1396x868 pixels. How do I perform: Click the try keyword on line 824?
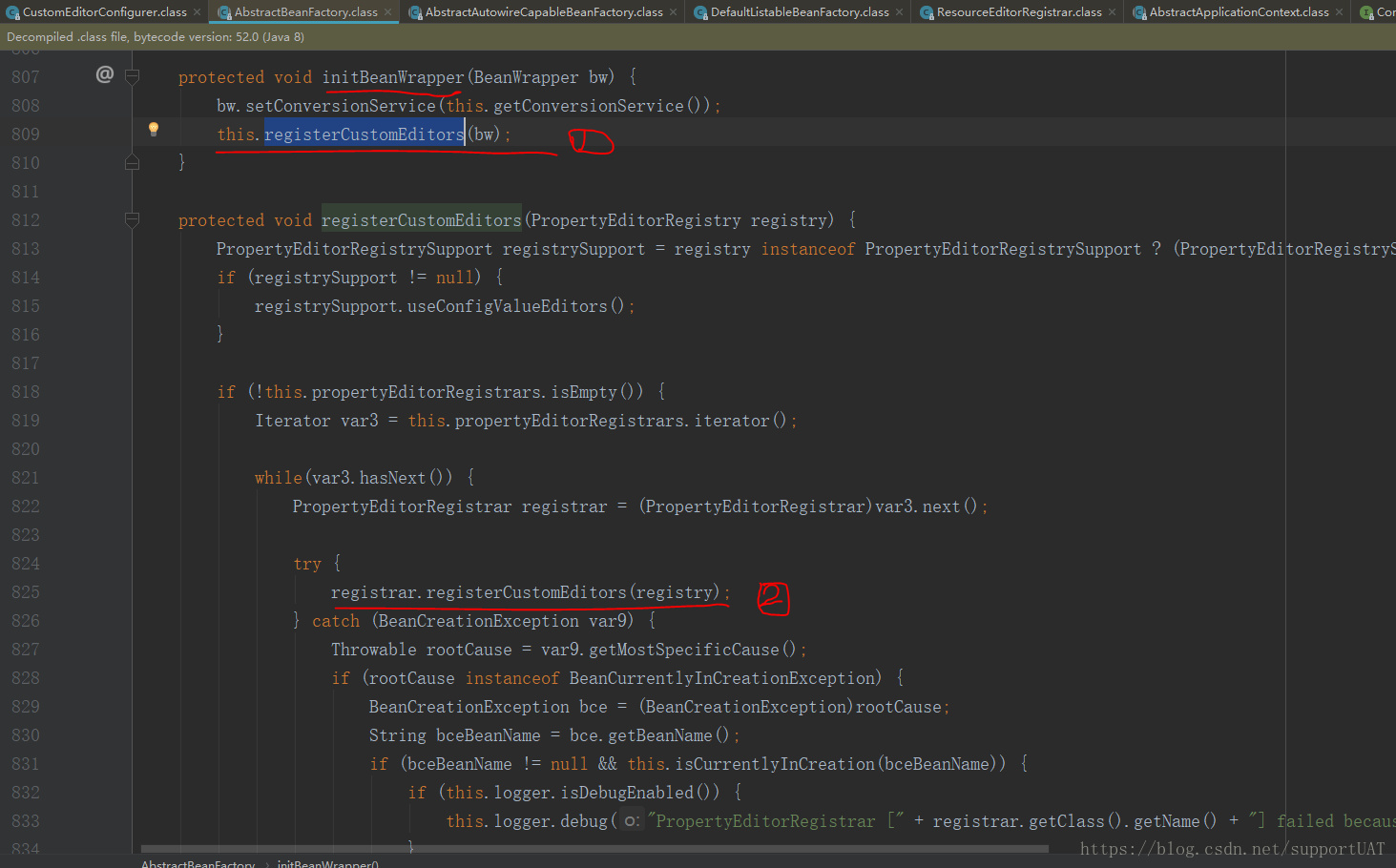coord(307,564)
